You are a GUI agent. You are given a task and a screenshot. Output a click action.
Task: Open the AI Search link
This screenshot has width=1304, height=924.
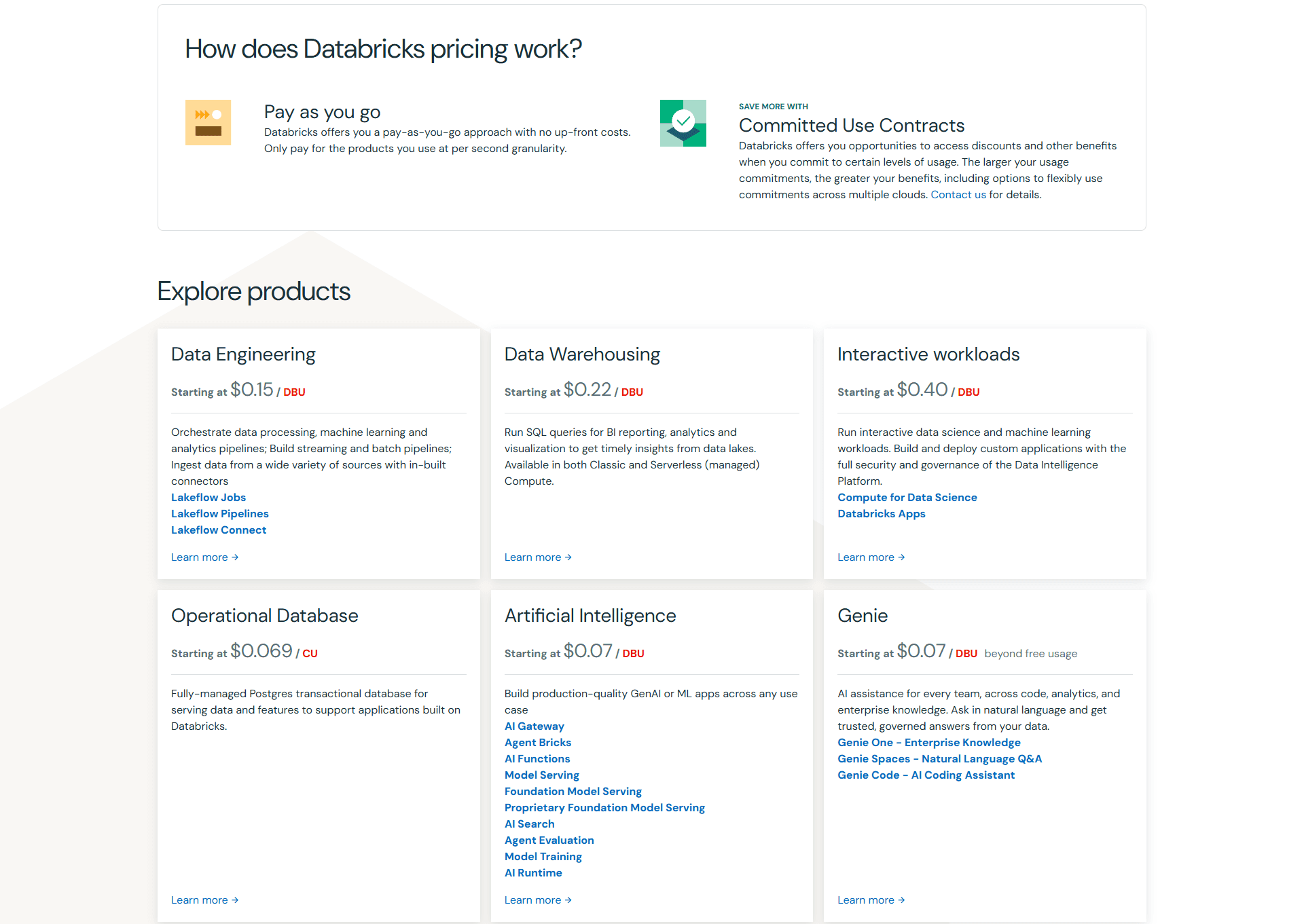(x=530, y=824)
